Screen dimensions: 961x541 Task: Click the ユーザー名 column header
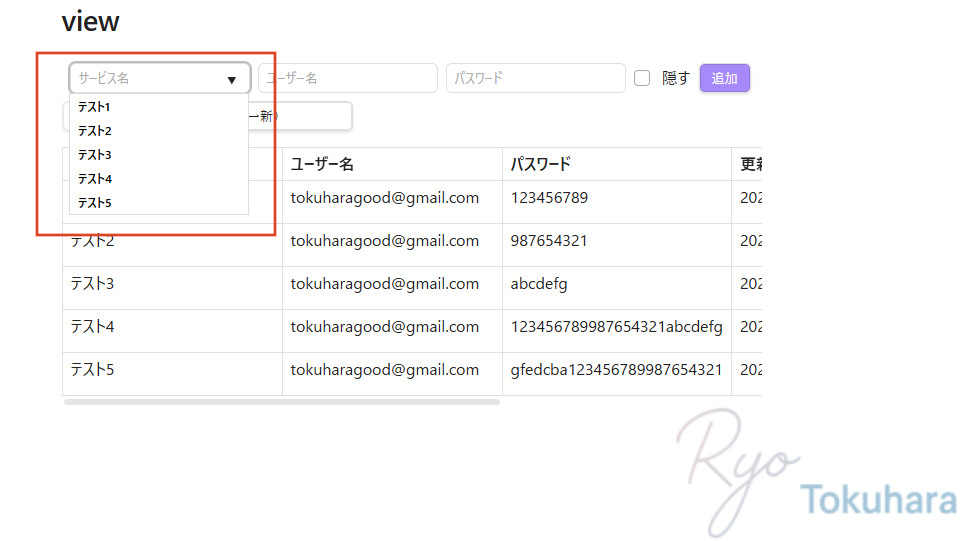click(x=322, y=164)
